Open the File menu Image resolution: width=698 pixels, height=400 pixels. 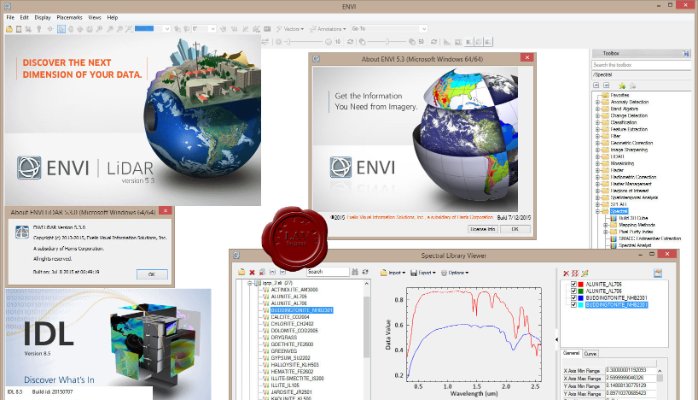10,17
